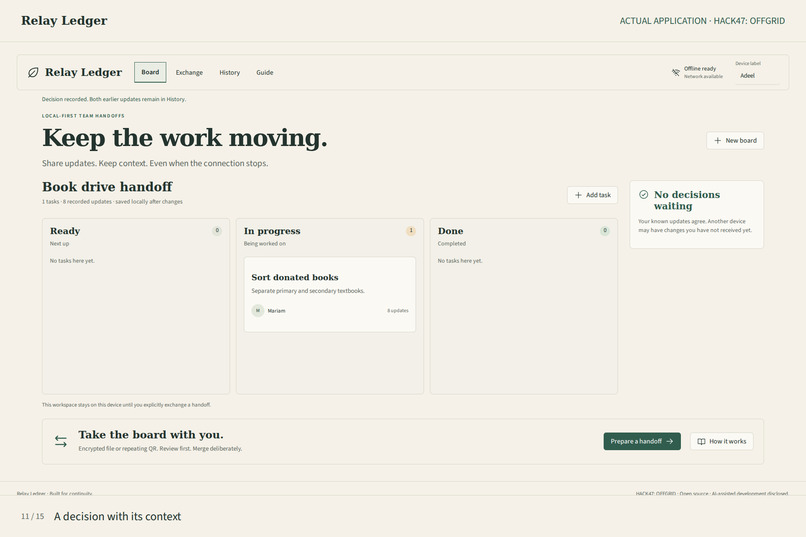Click the No decisions waiting heading
This screenshot has width=806, height=537.
[x=687, y=200]
